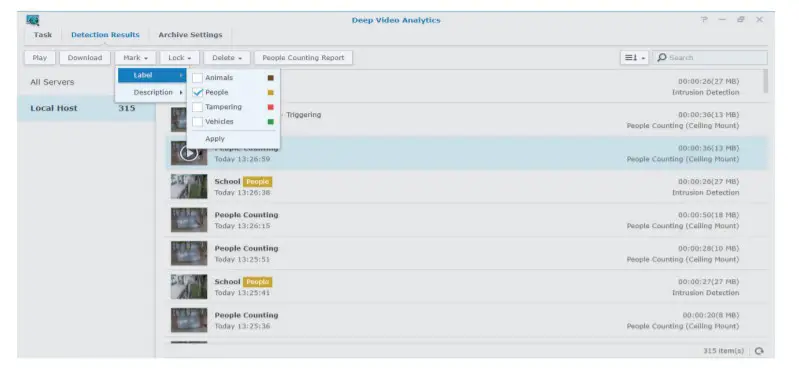Click the People tag on School 13:25:41
The height and width of the screenshot is (372, 799).
tap(257, 282)
